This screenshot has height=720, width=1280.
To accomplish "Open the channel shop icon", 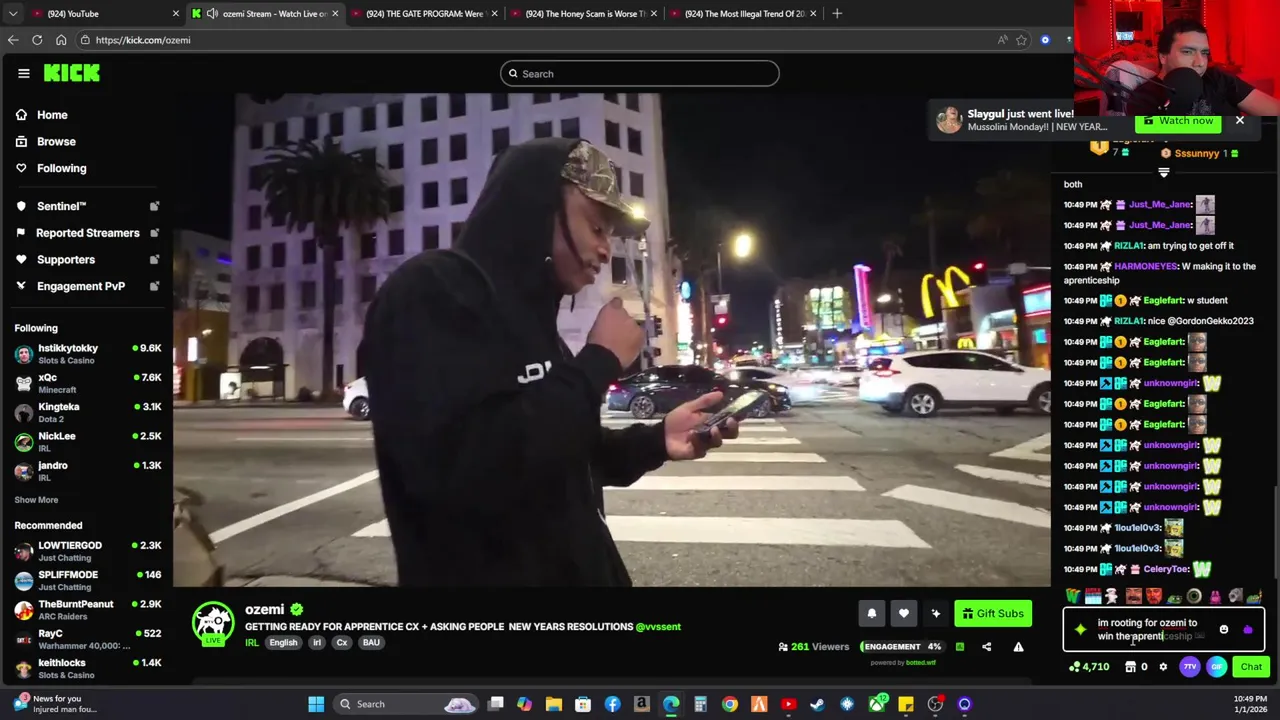I will click(1130, 667).
